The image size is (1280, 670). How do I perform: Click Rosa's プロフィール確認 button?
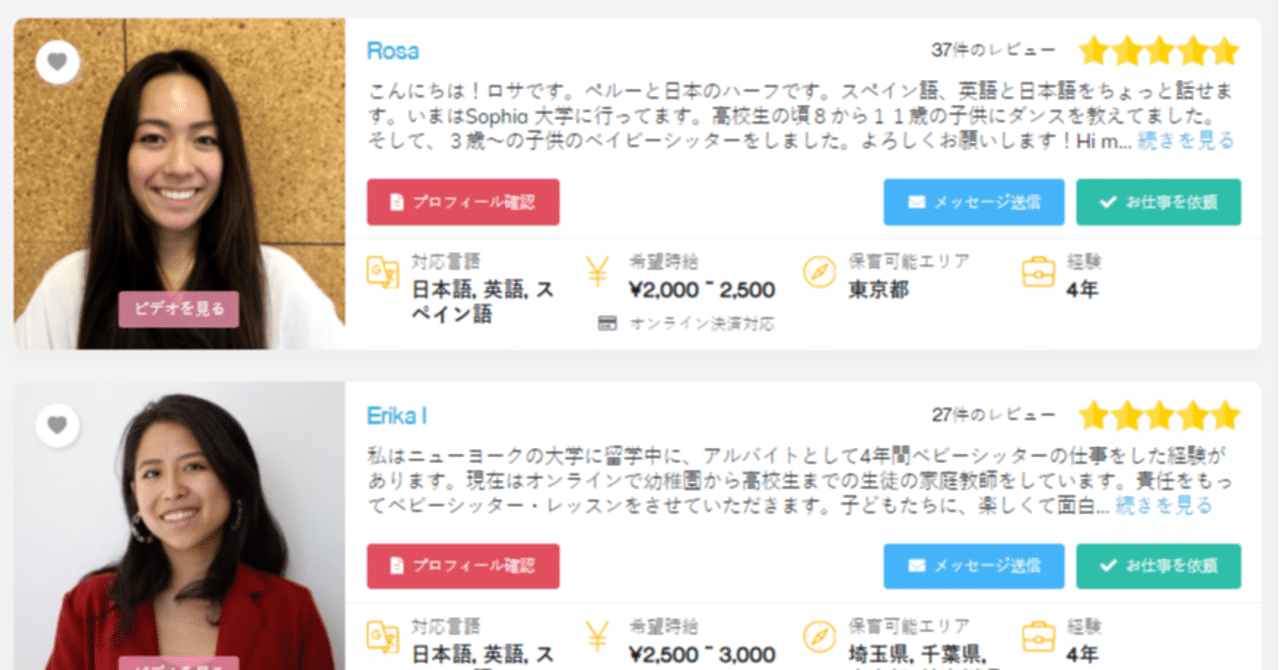463,202
